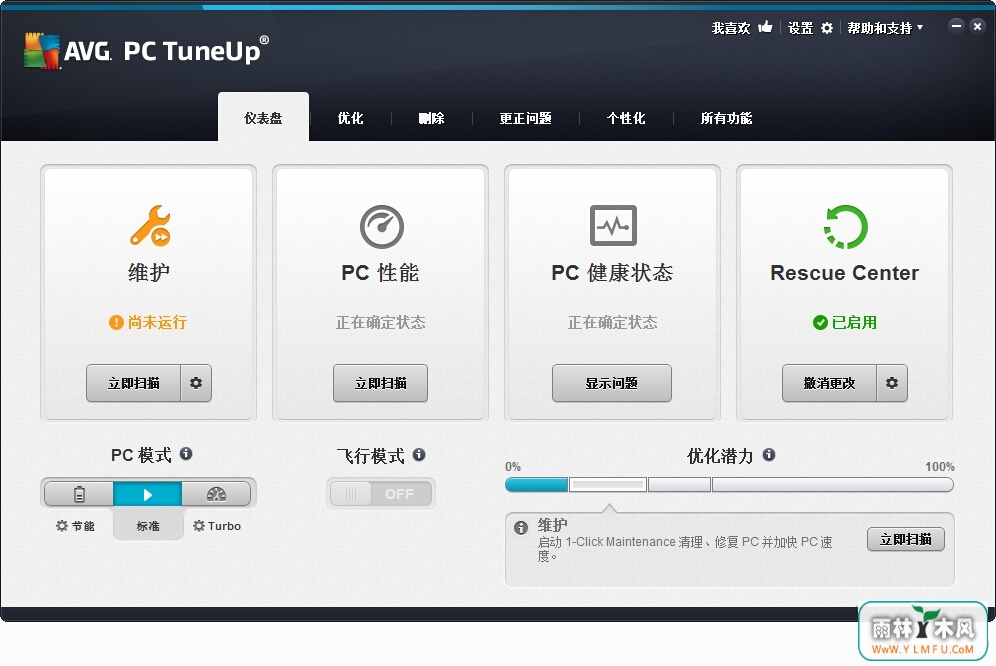Click the PC 健康状态 title
This screenshot has height=666, width=996.
pyautogui.click(x=612, y=273)
